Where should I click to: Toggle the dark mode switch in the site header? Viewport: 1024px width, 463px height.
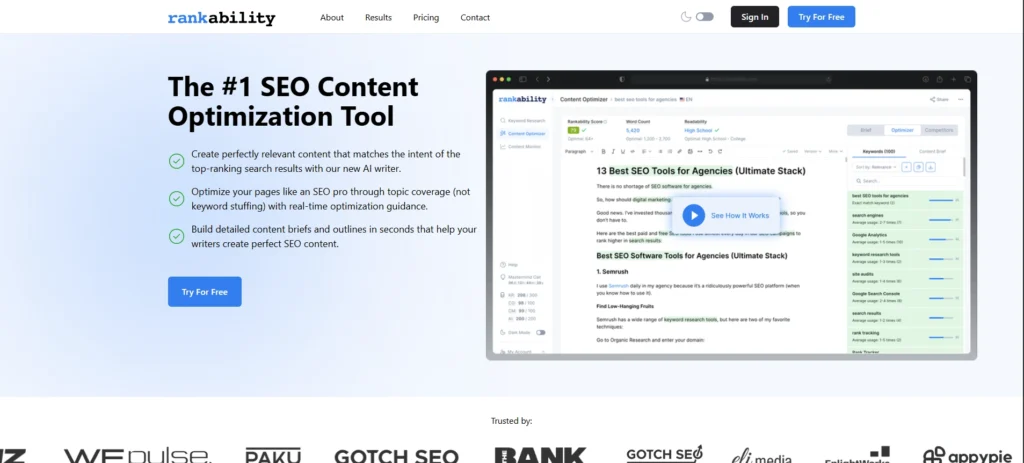[704, 17]
